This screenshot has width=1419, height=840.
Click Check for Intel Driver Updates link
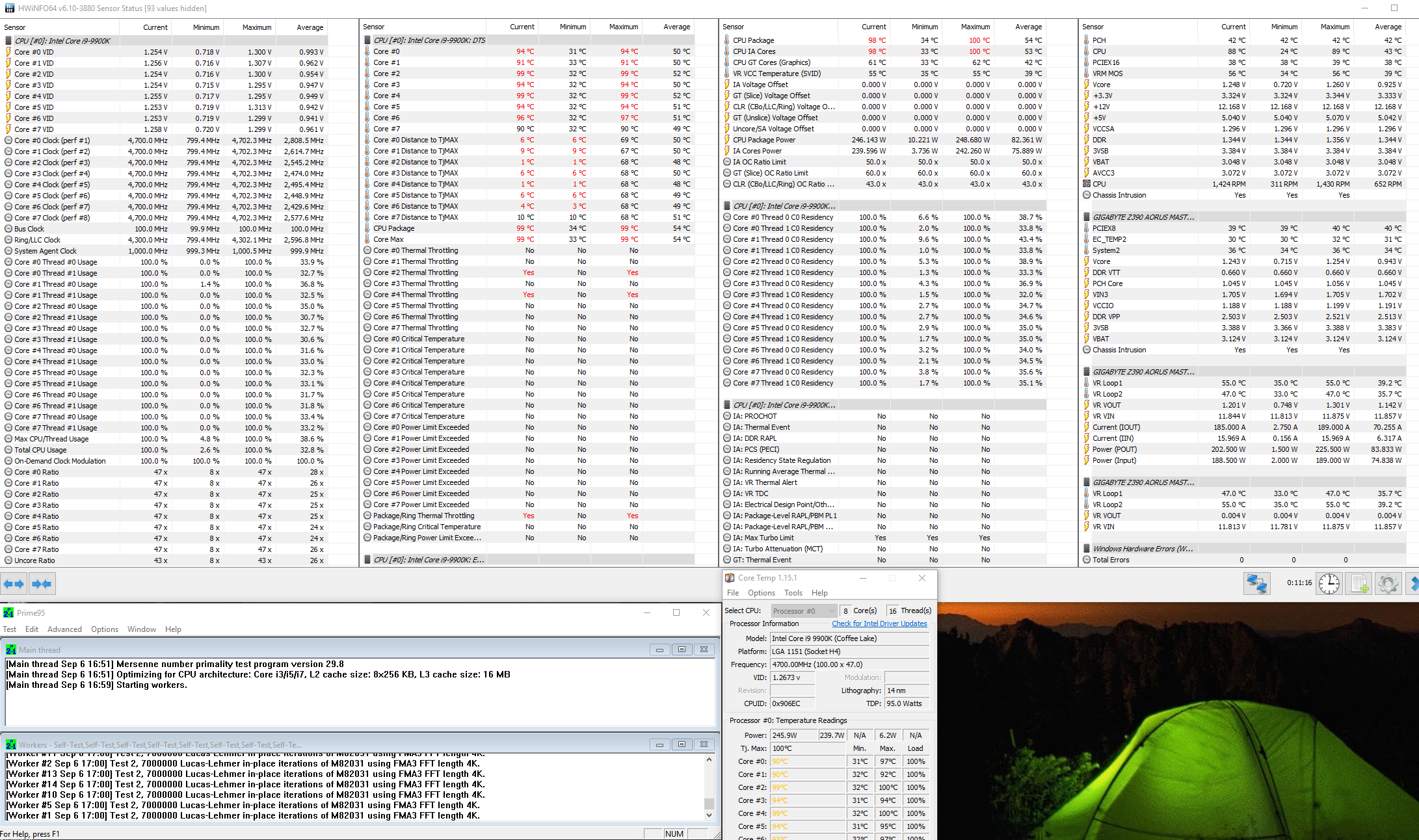[879, 623]
